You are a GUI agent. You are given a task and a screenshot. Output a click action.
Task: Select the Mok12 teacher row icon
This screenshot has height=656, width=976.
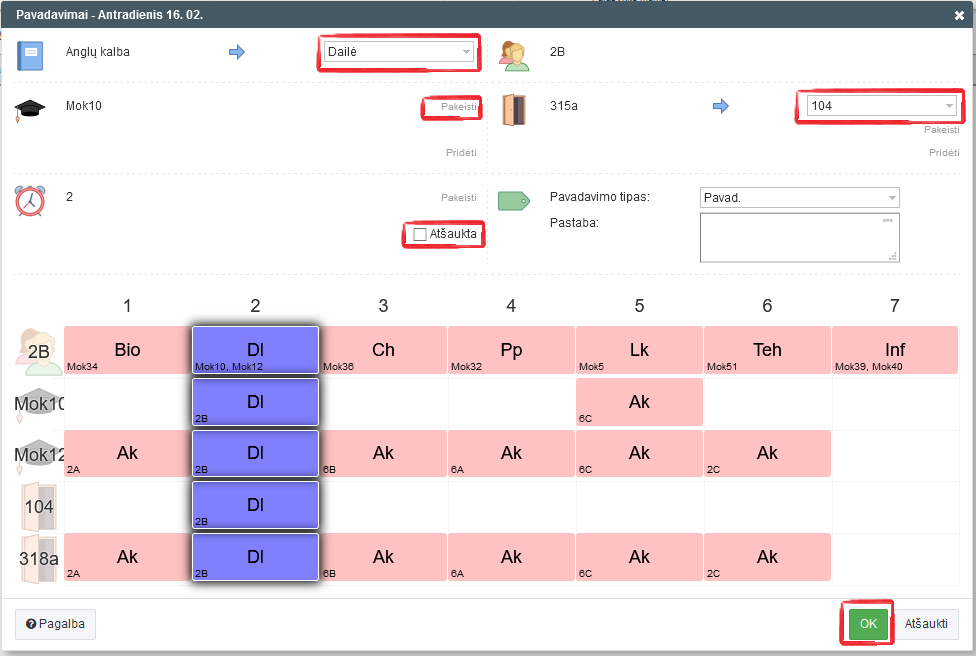39,455
